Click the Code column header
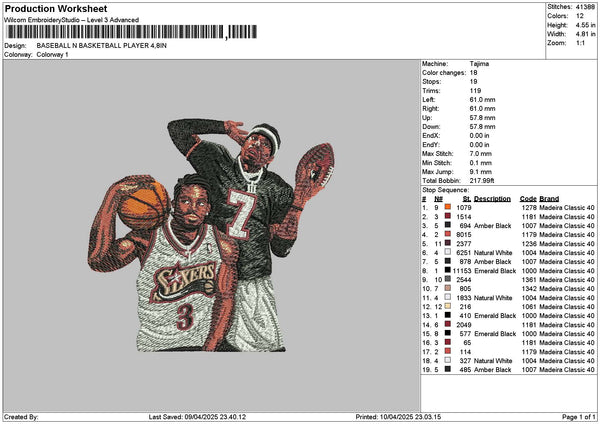Viewport: 600px width, 424px height. (x=528, y=199)
